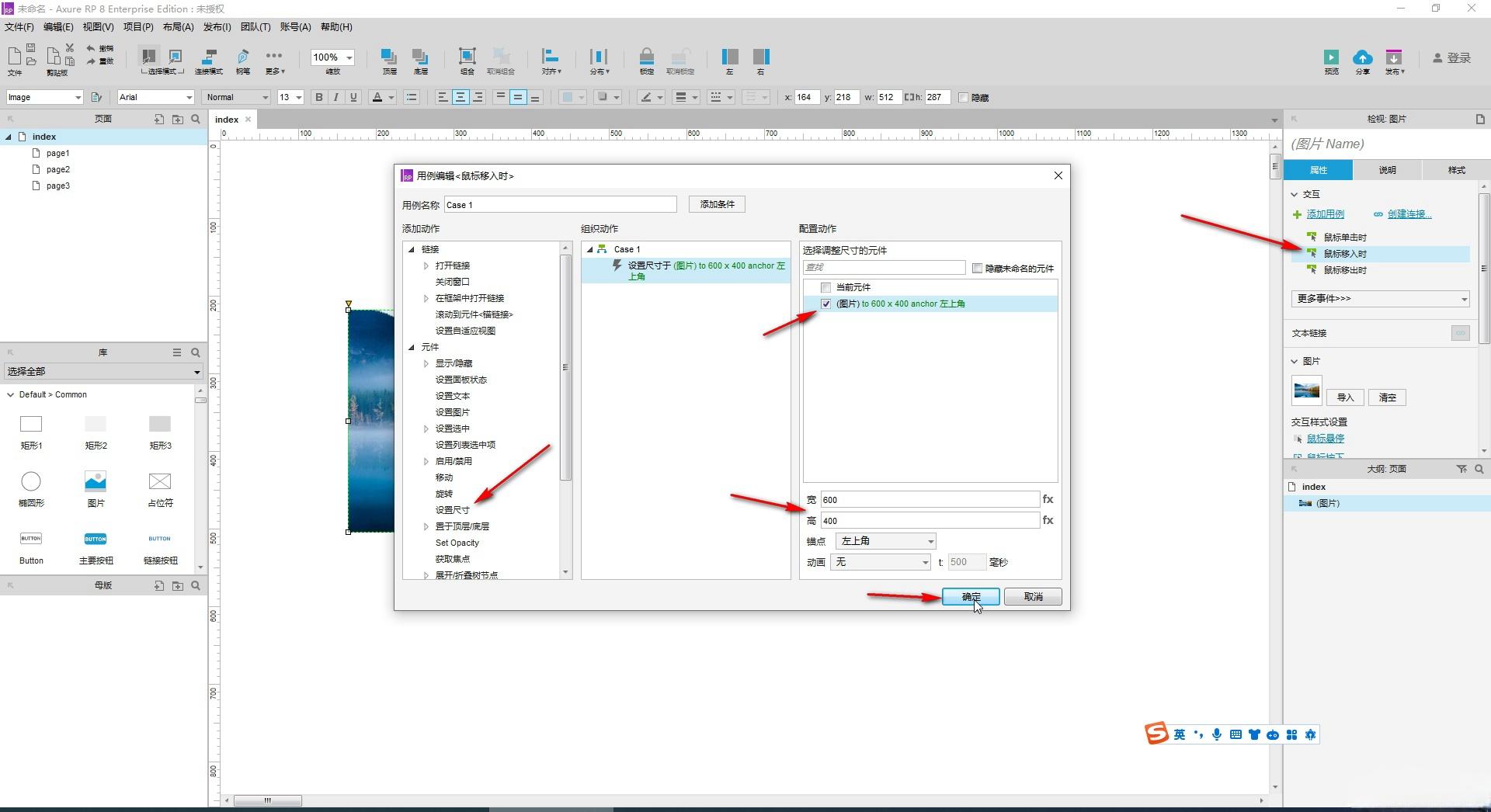Click the 取消 button in dialog
This screenshot has height=812, width=1491.
[1032, 596]
